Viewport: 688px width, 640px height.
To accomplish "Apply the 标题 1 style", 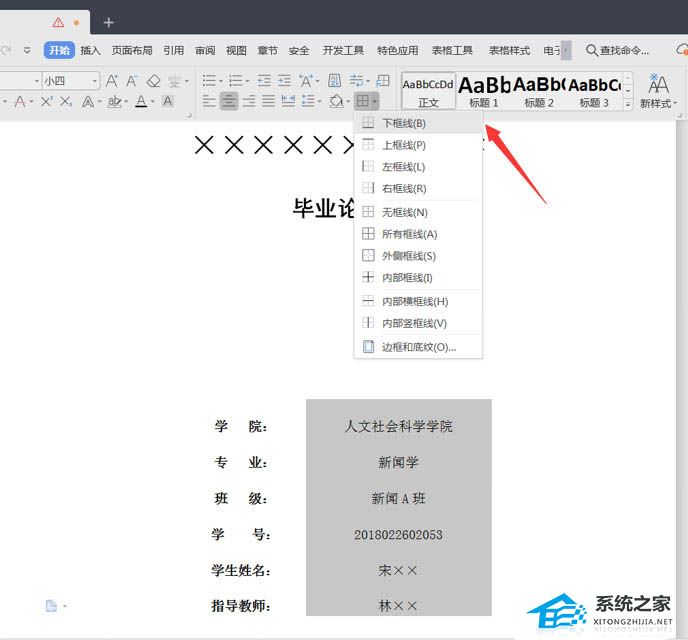I will pos(484,91).
